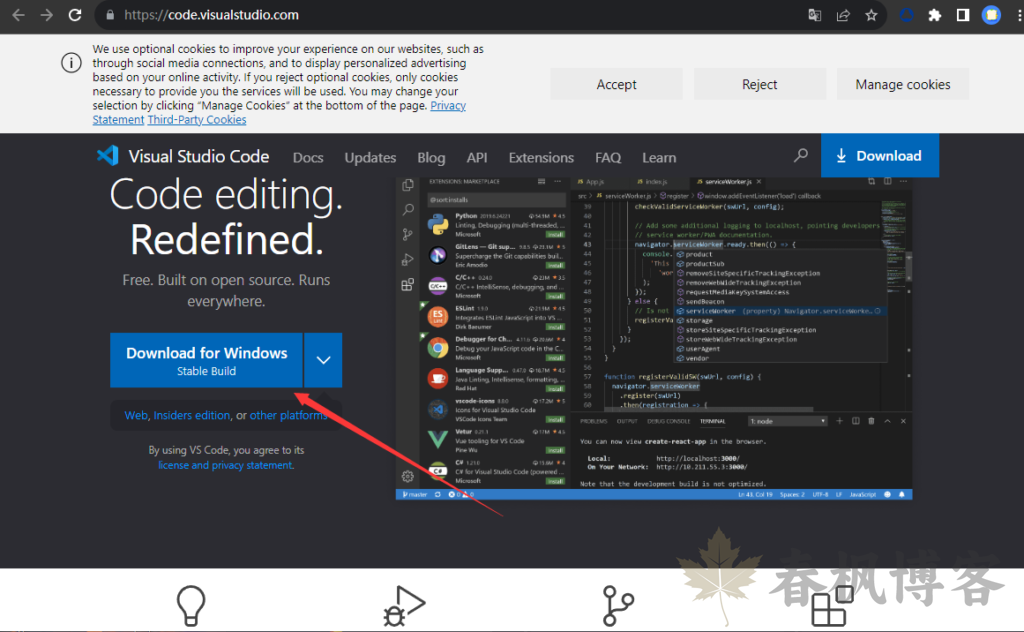1024x632 pixels.
Task: Expand the download options chevron
Action: click(323, 360)
